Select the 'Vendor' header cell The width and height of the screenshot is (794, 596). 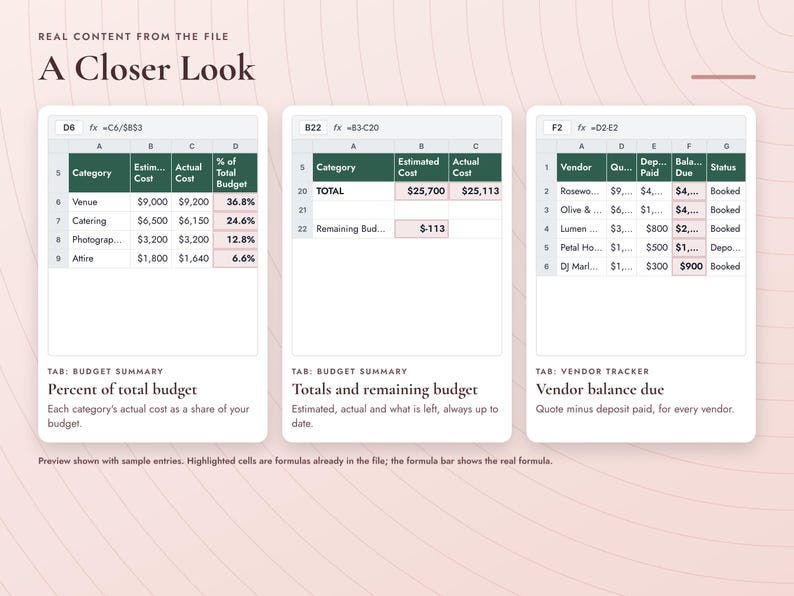(x=581, y=167)
